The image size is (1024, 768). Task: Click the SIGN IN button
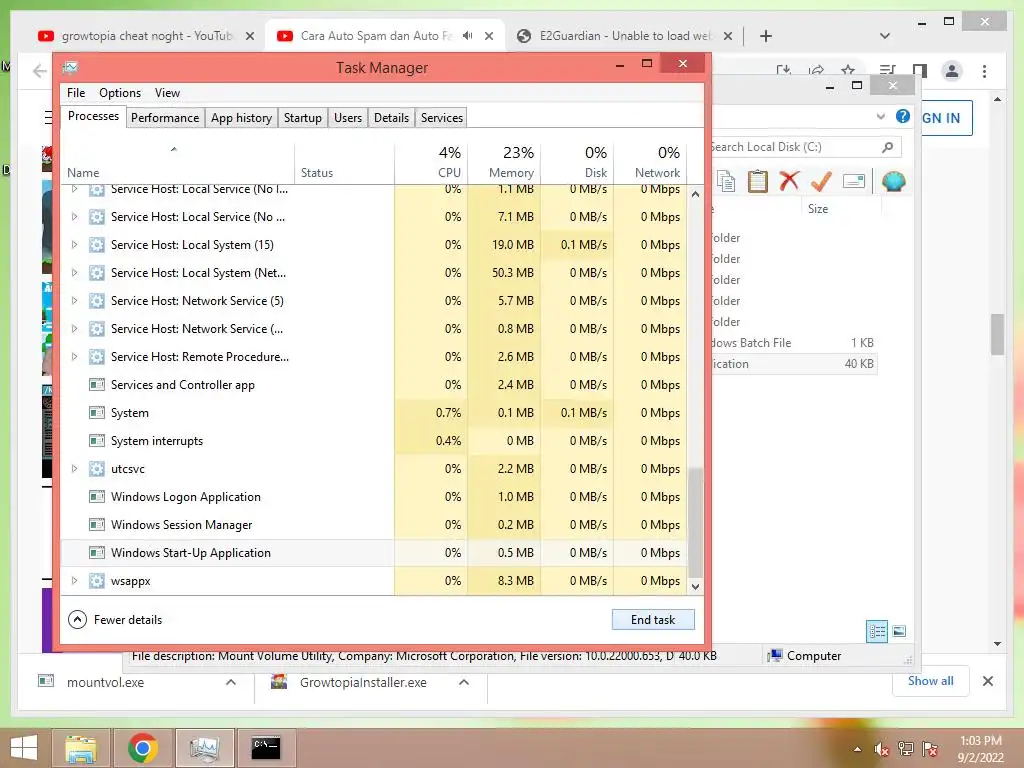pyautogui.click(x=946, y=118)
